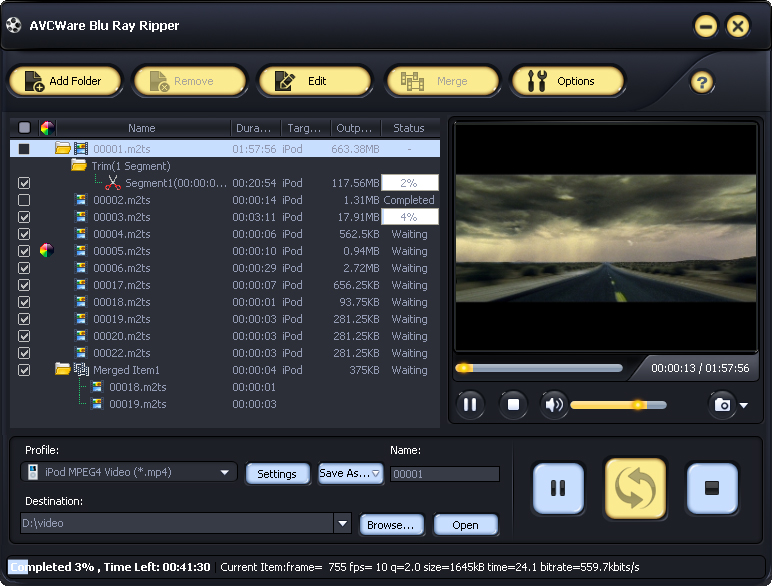Collapse the Merged Item1 folder
The image size is (772, 586).
click(x=63, y=369)
